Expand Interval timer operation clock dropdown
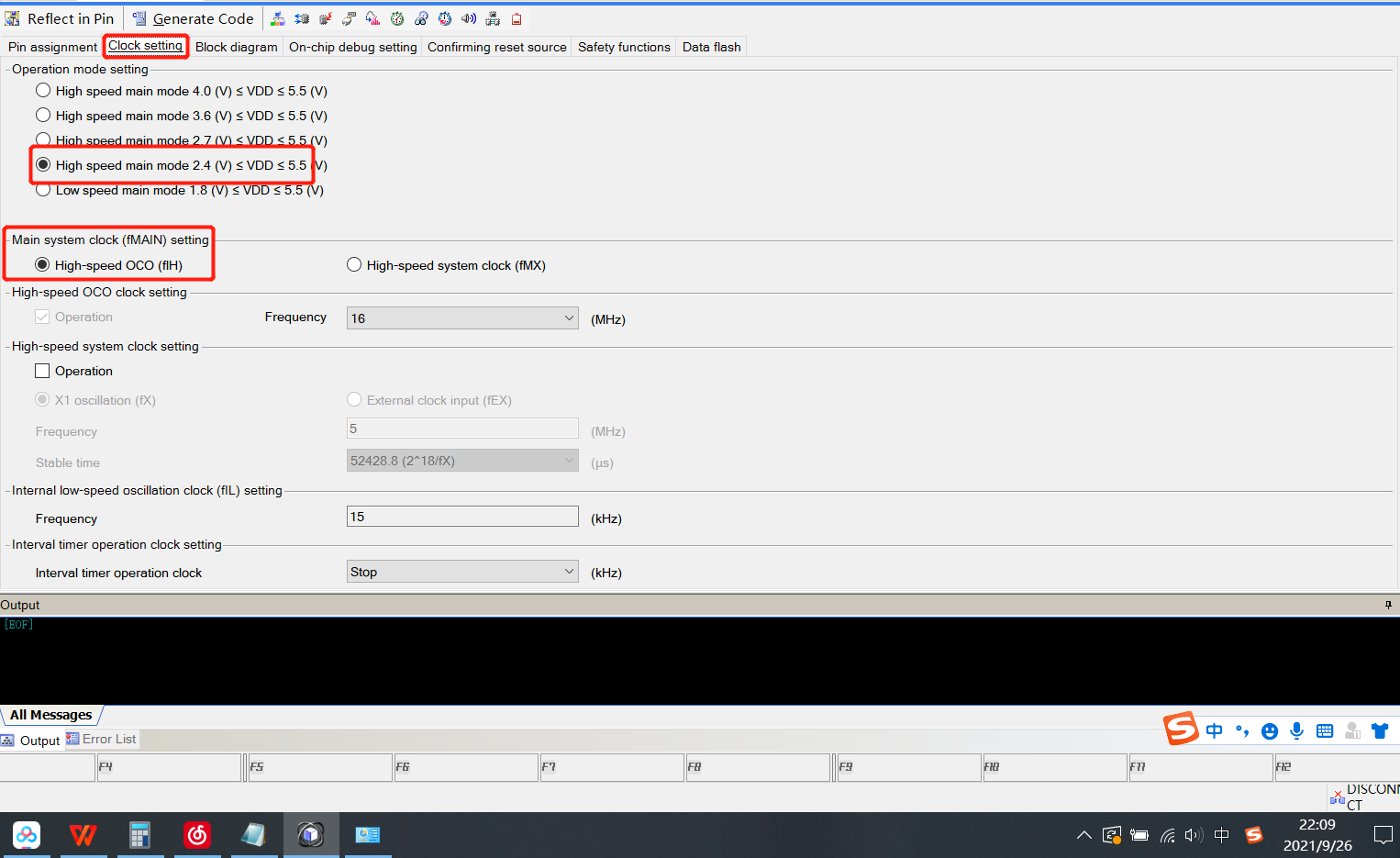1400x858 pixels. click(x=462, y=572)
